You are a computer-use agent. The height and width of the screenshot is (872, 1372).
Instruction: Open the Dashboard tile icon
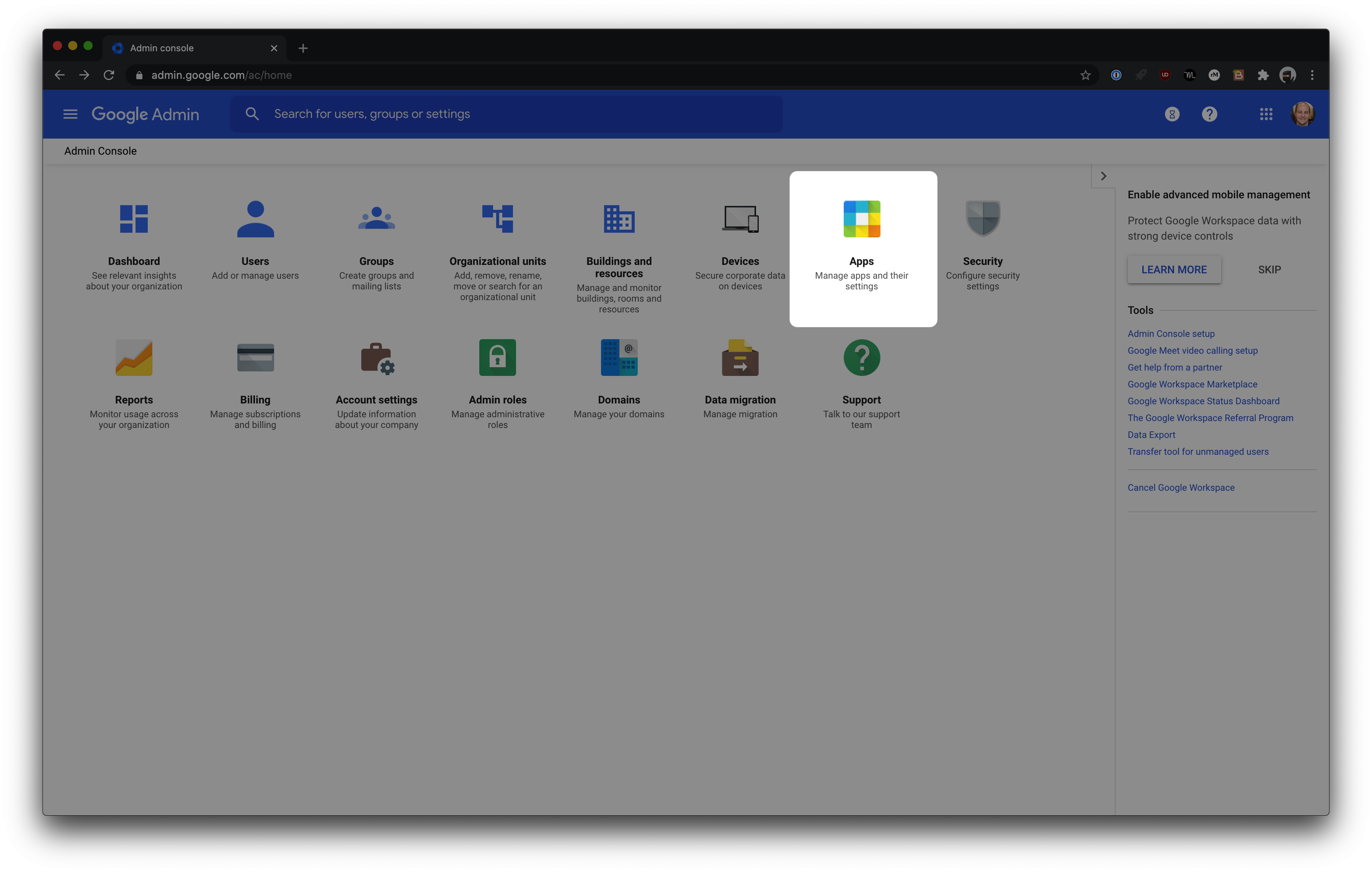[134, 219]
